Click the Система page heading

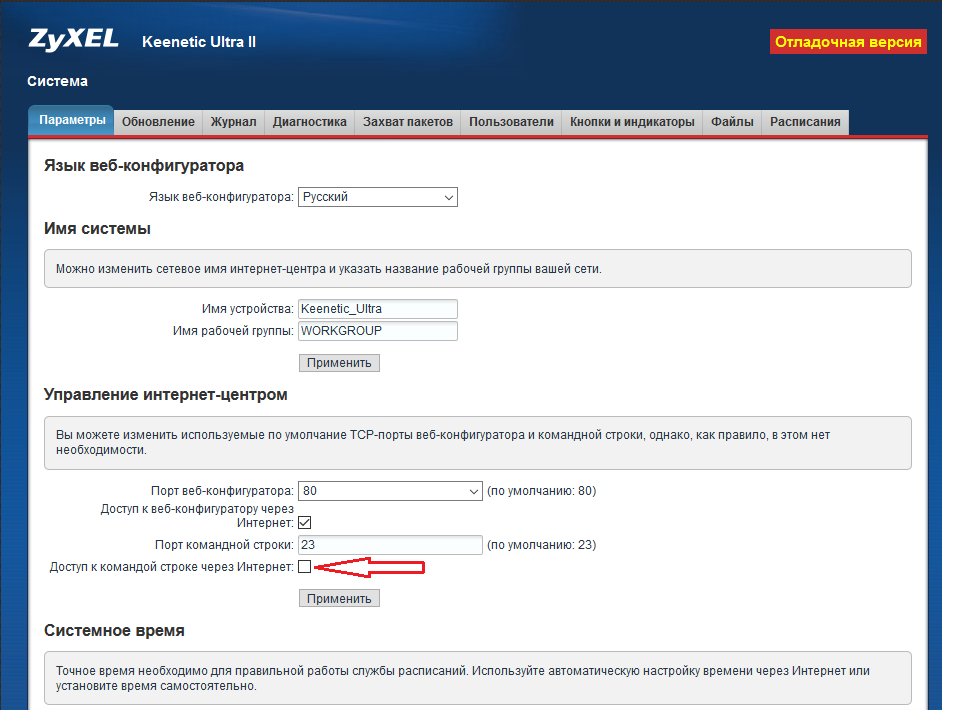click(x=58, y=81)
